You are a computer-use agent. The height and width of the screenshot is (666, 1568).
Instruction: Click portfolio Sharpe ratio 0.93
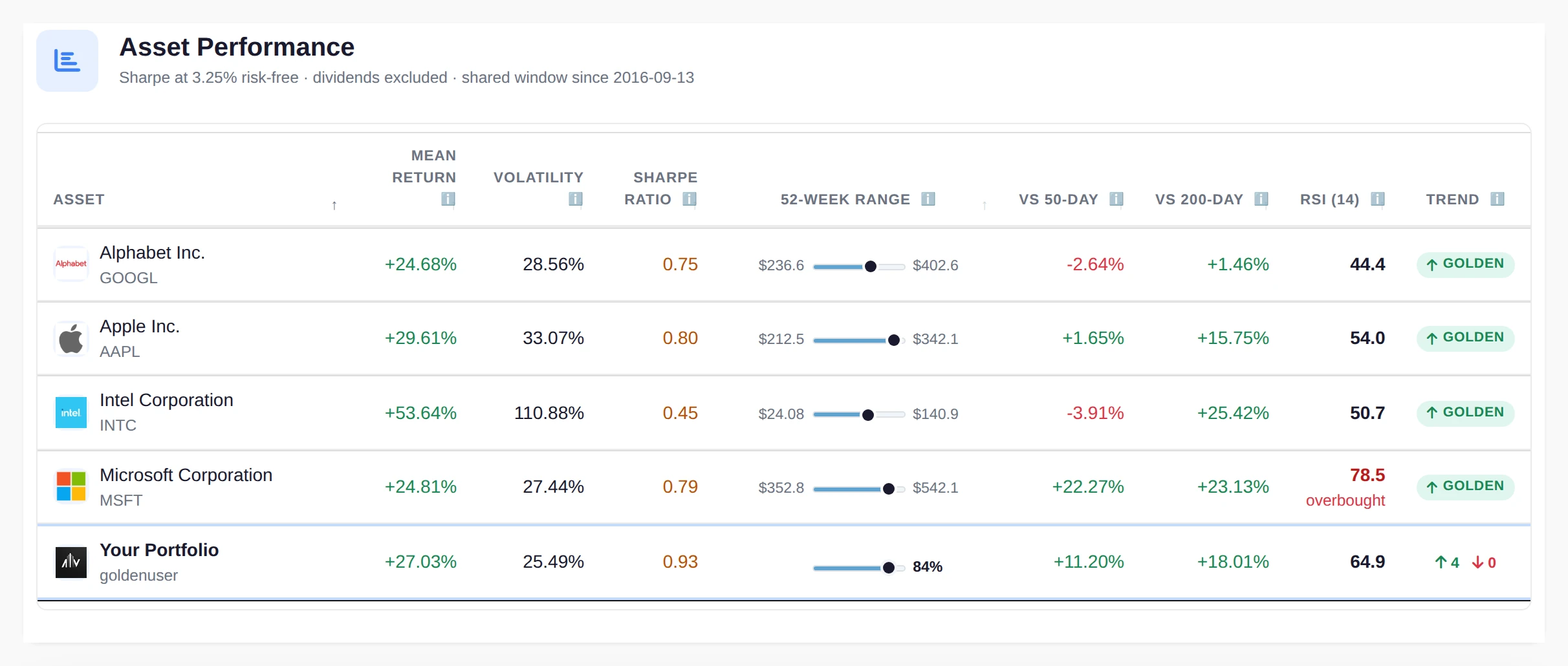(x=680, y=562)
